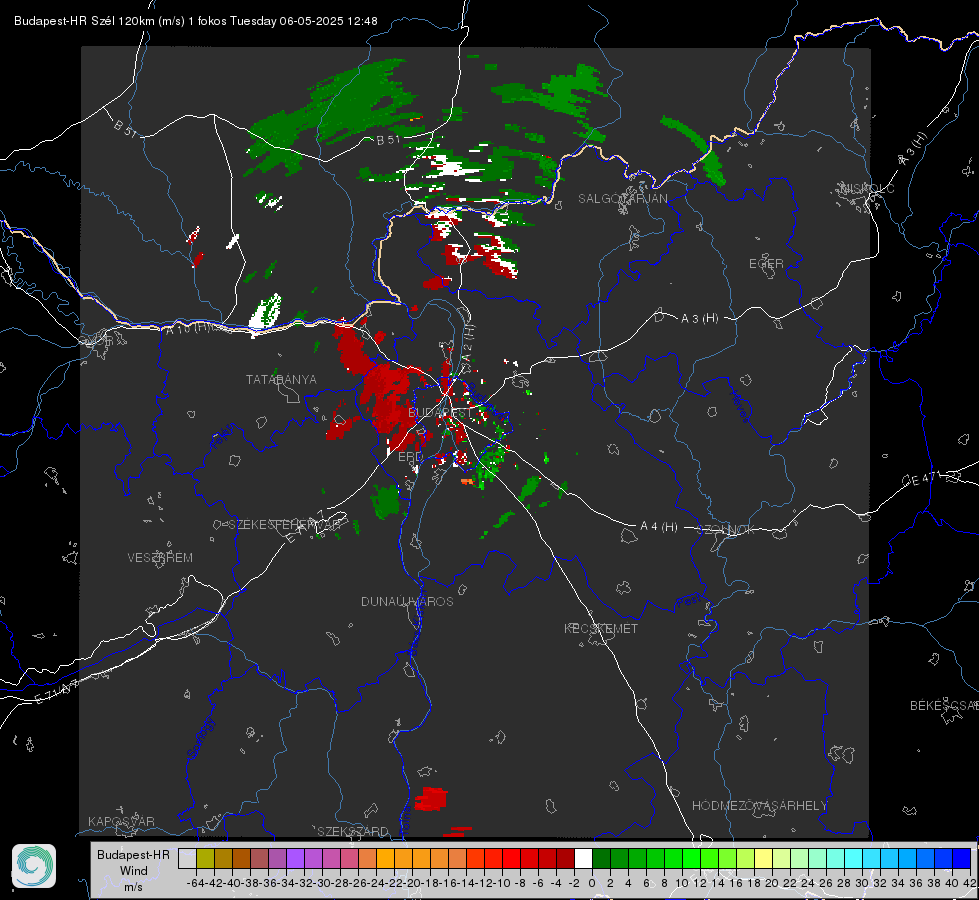Select the light gray first legend swatch
Image resolution: width=979 pixels, height=900 pixels.
(187, 859)
